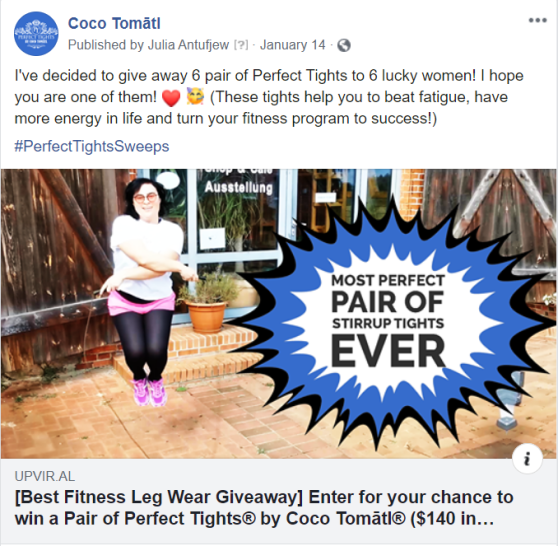Viewport: 558px width, 546px height.
Task: Click the post text about giving away tights
Action: [x=269, y=97]
